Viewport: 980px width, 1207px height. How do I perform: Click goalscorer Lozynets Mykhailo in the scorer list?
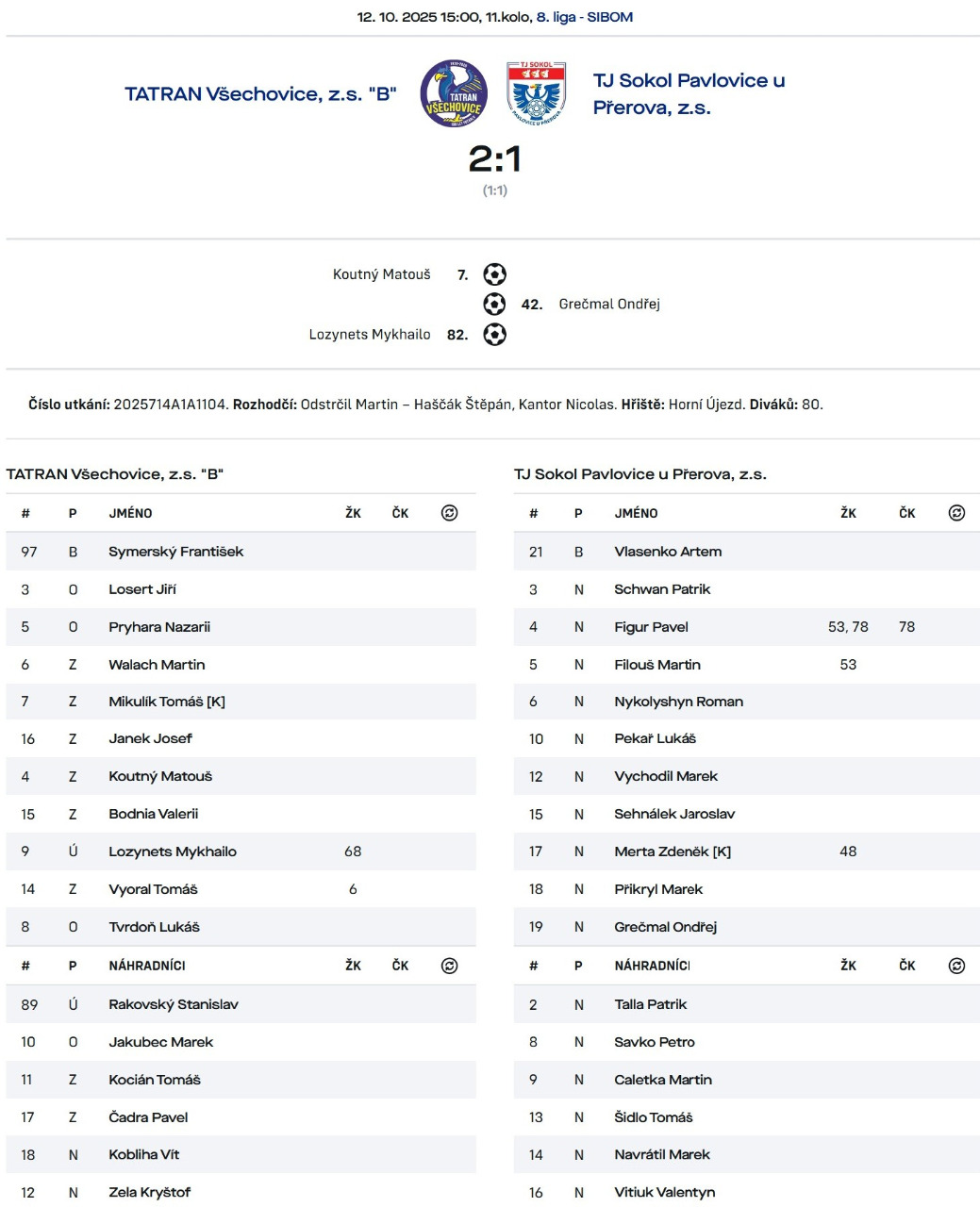click(370, 335)
